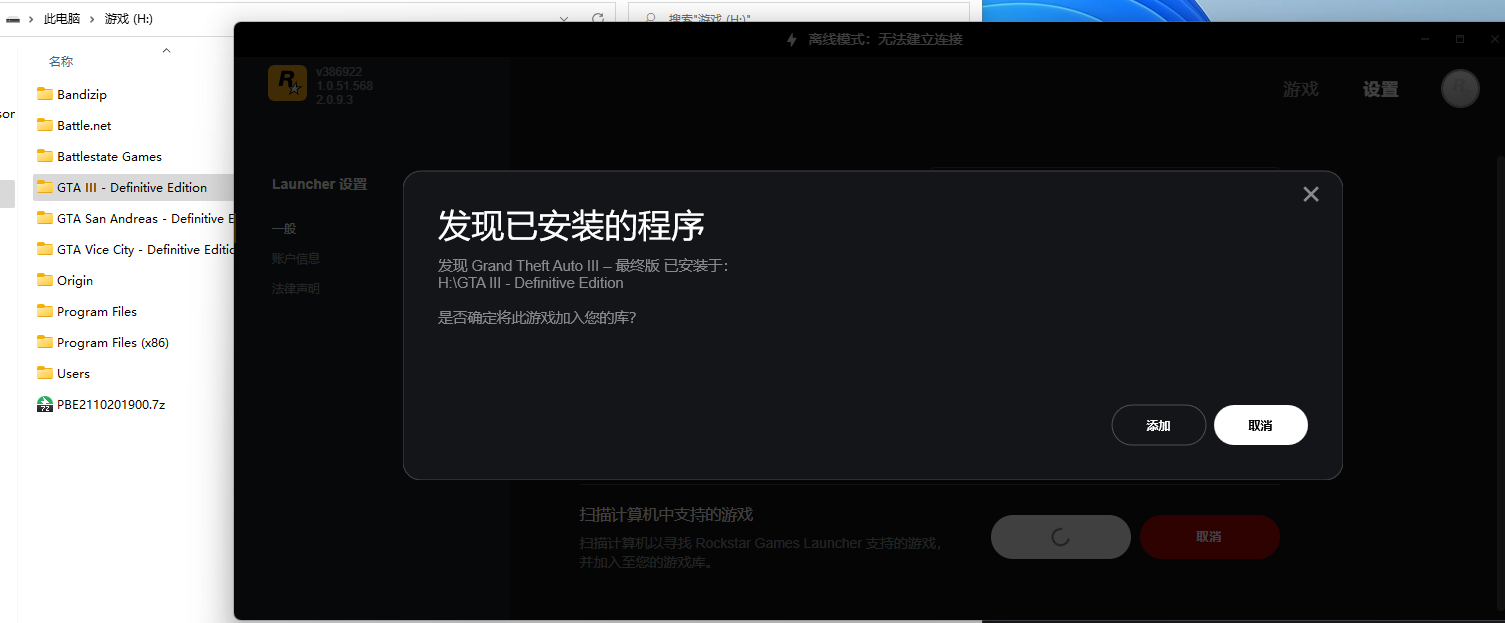Select 一般 in Launcher settings sidebar
1505x623 pixels.
pos(284,228)
